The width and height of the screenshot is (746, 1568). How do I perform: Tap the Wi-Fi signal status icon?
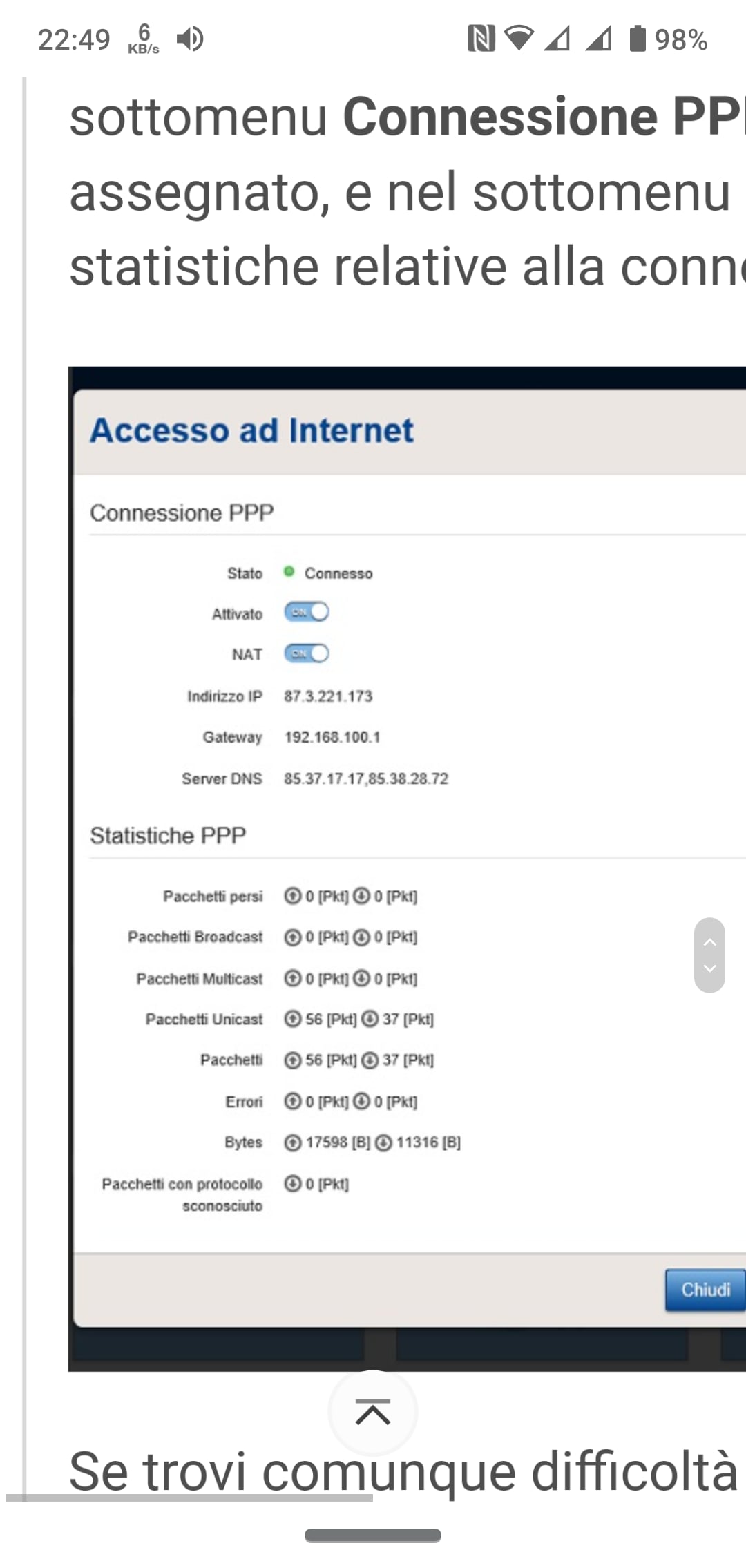click(519, 38)
